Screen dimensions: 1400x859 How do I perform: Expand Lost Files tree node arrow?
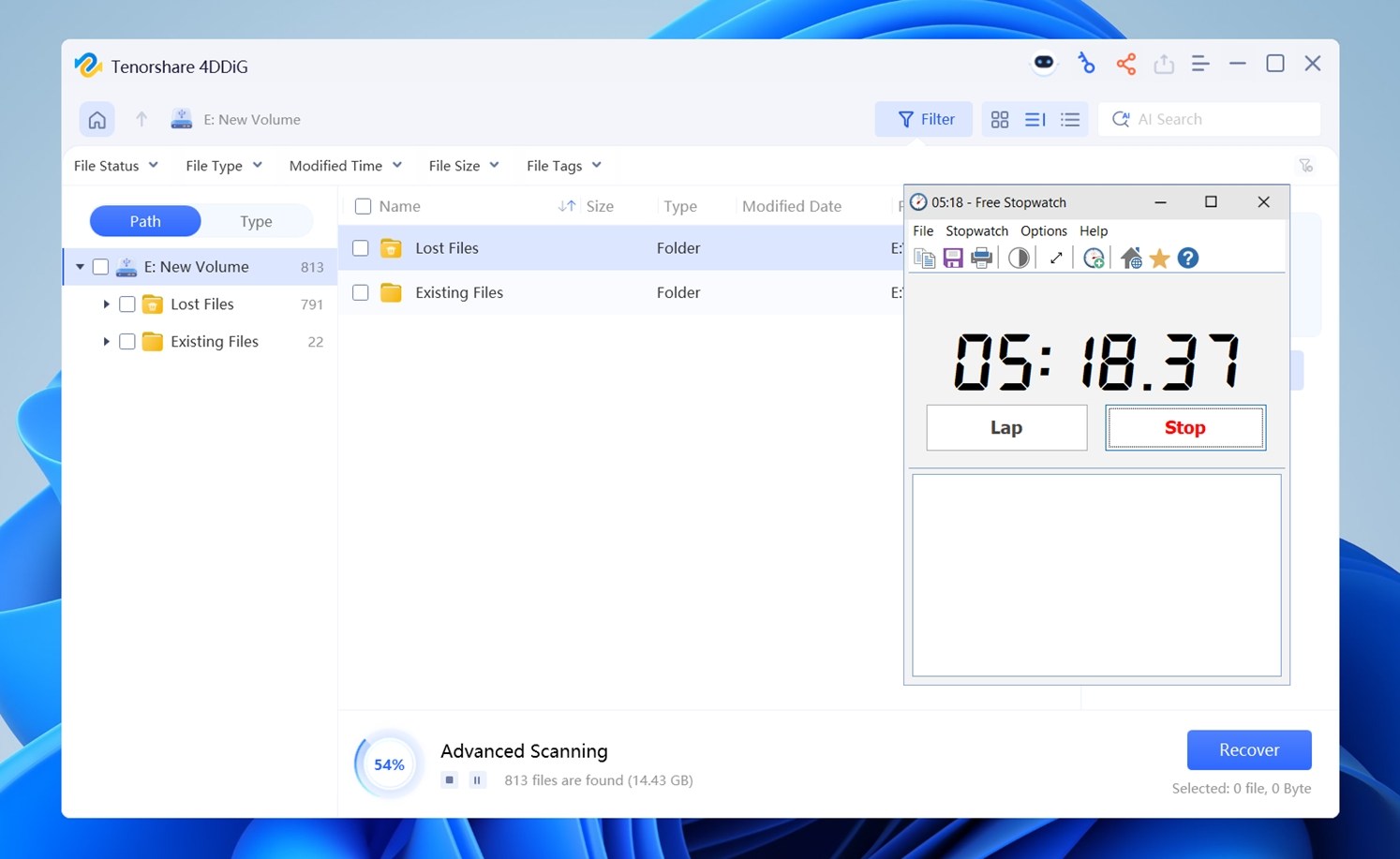coord(106,304)
